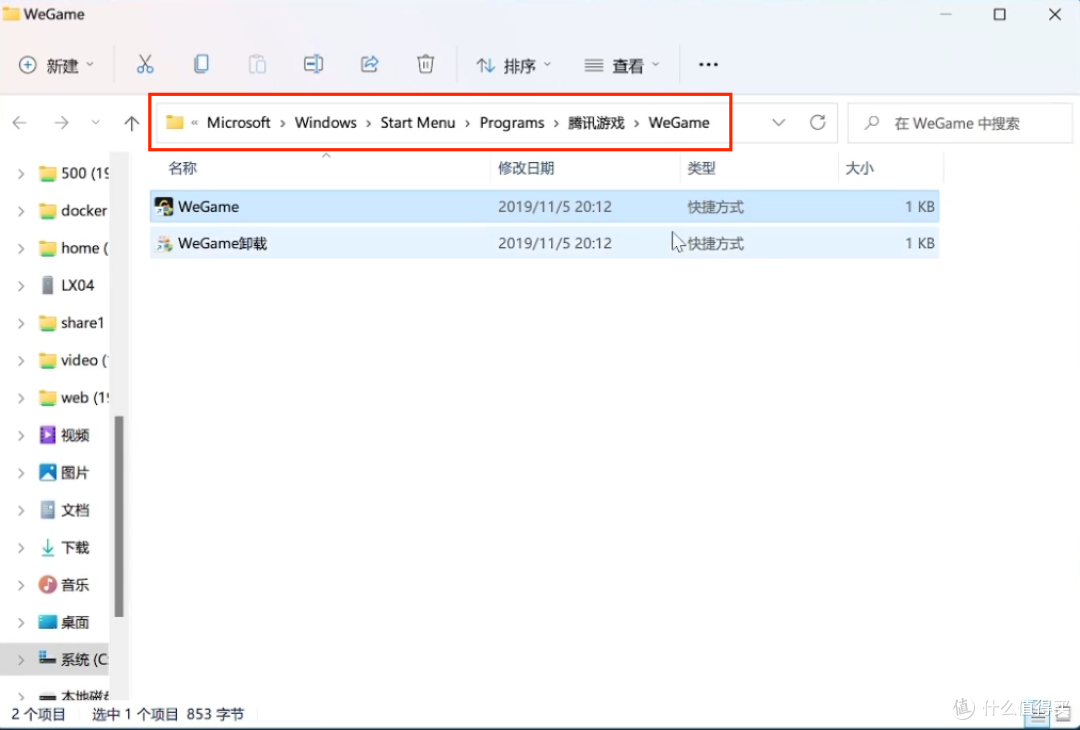
Task: Sort by 名称 column header
Action: (183, 168)
